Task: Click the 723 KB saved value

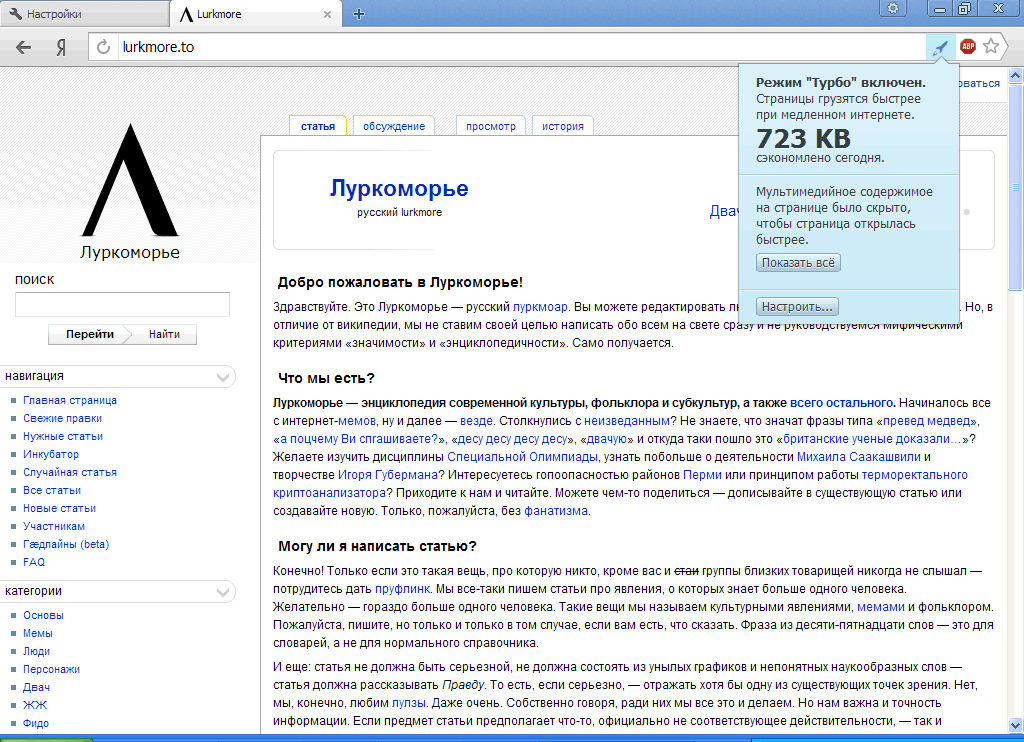Action: point(804,138)
